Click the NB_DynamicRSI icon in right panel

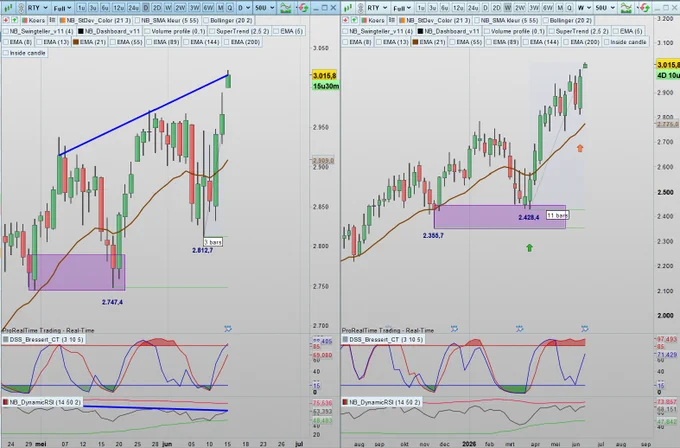(346, 402)
